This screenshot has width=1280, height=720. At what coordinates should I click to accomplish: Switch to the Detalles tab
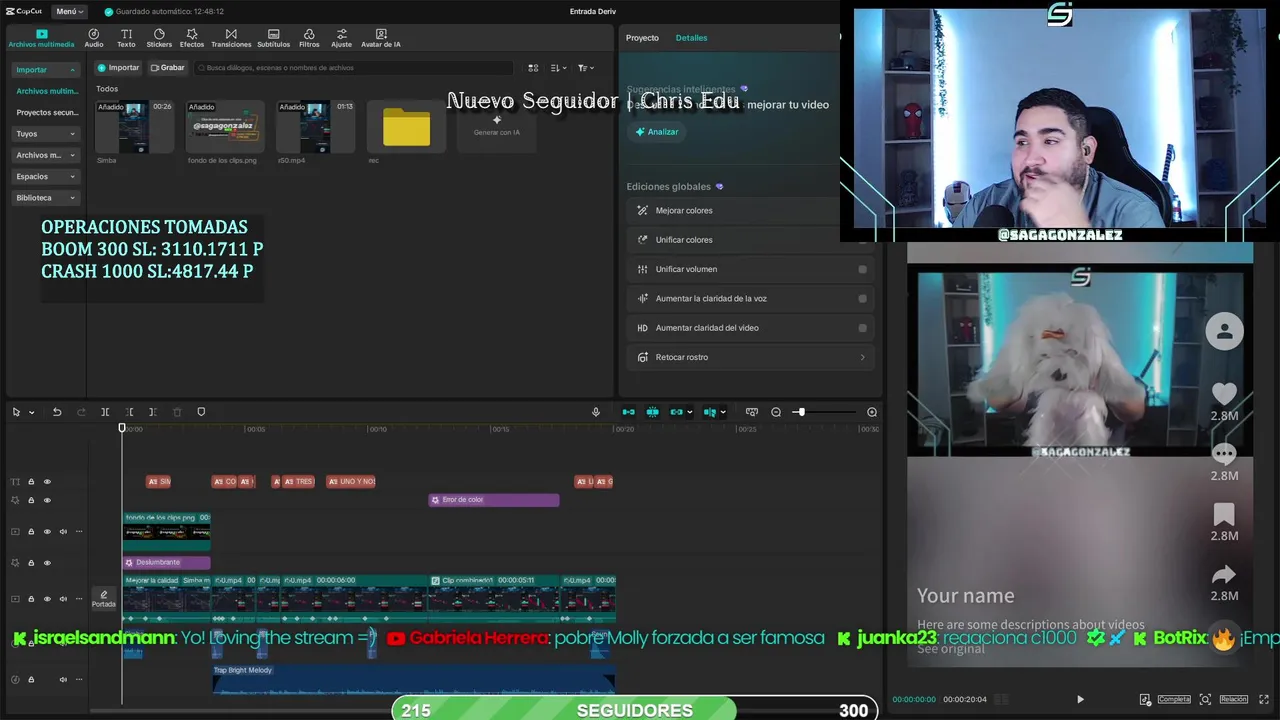coord(691,38)
